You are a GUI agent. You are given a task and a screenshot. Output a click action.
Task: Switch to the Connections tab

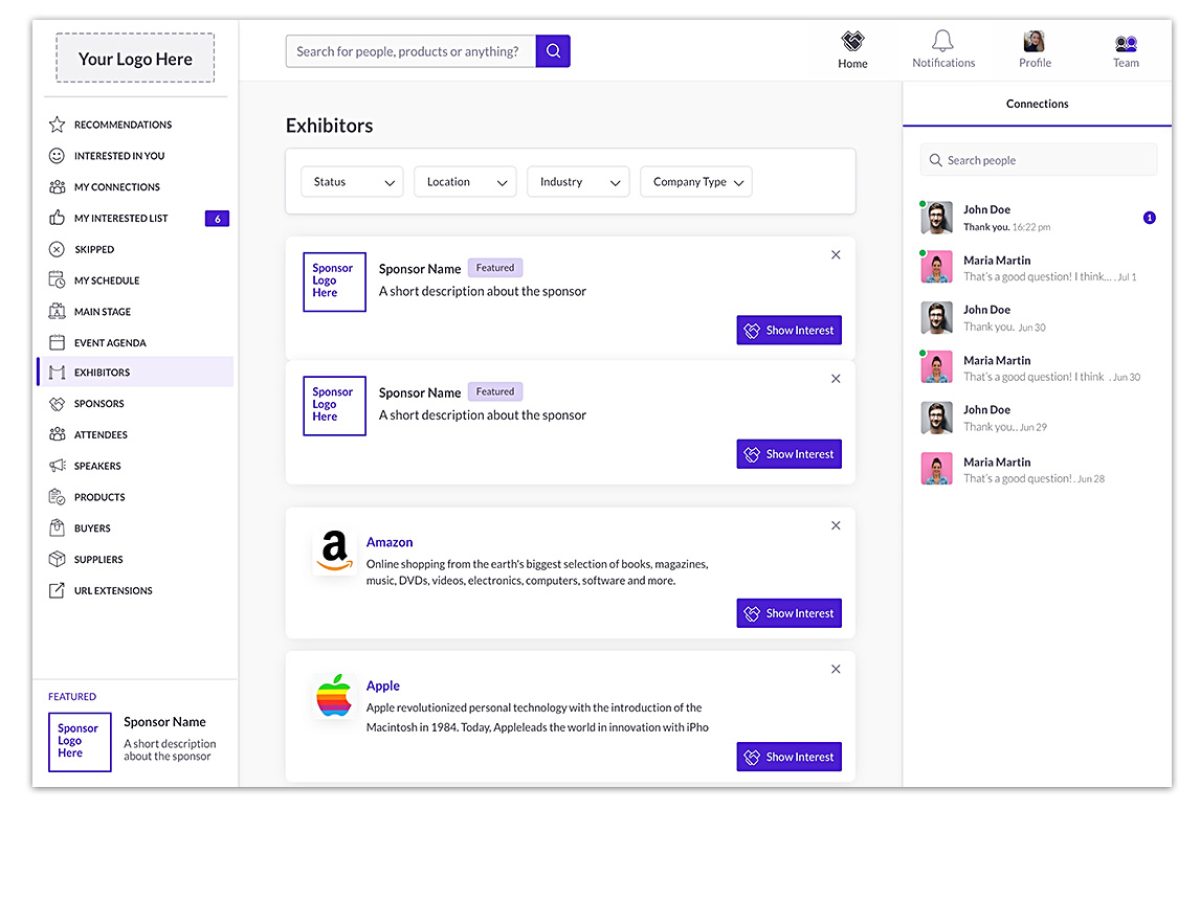tap(1037, 104)
